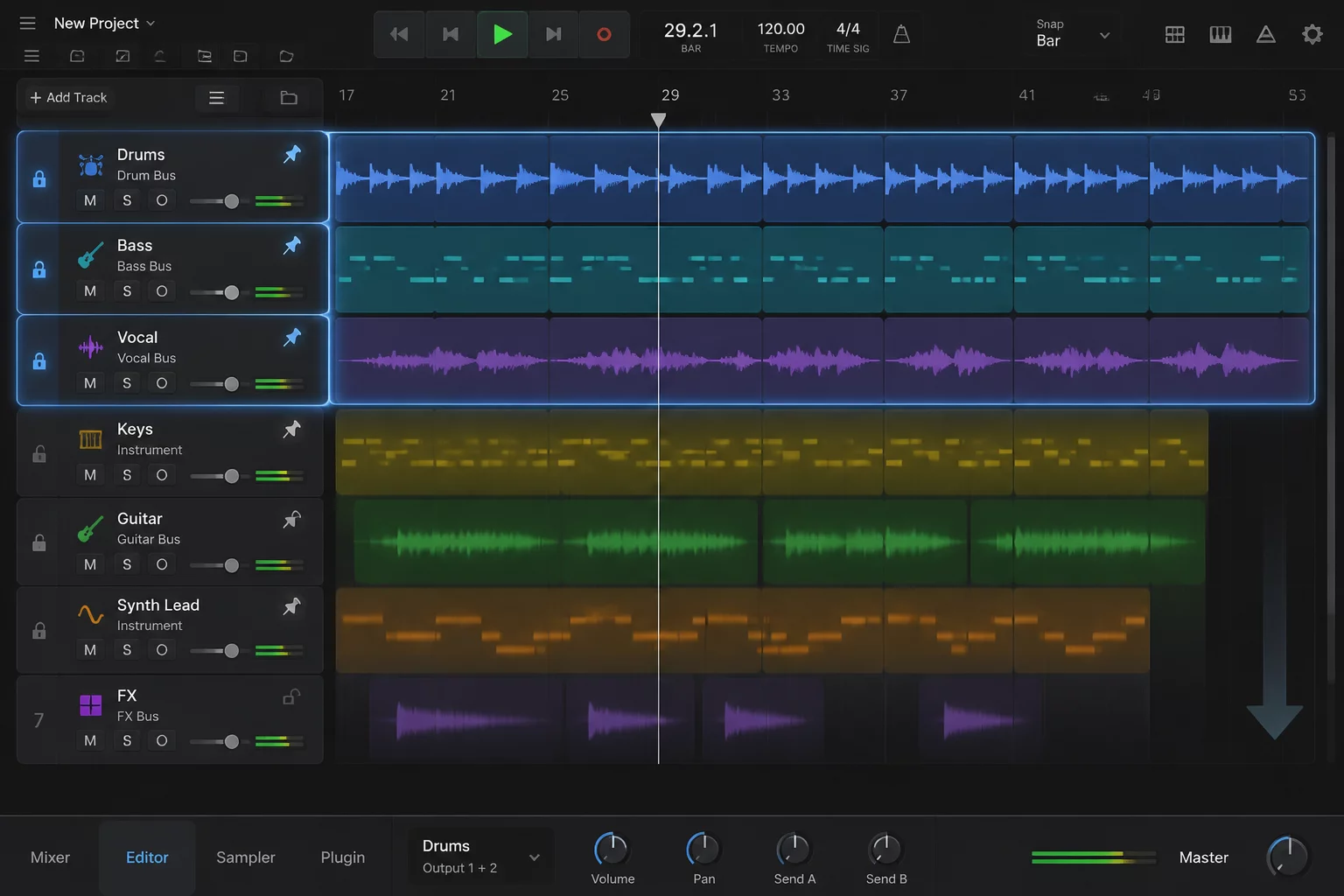Rewind using the double-arrow transport button
Screen dimensions: 1344x896
tap(399, 34)
